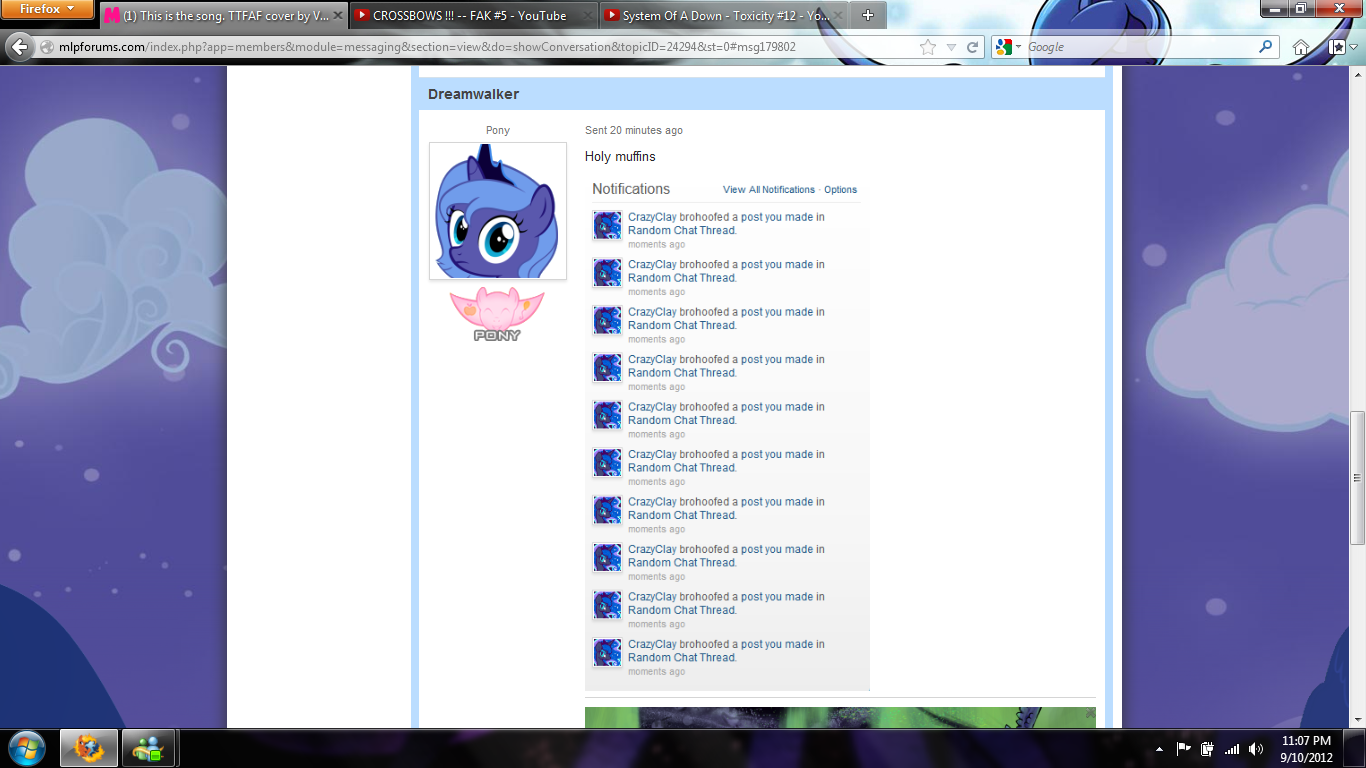Click CrazyClay in the first notification
The width and height of the screenshot is (1366, 768).
point(652,217)
